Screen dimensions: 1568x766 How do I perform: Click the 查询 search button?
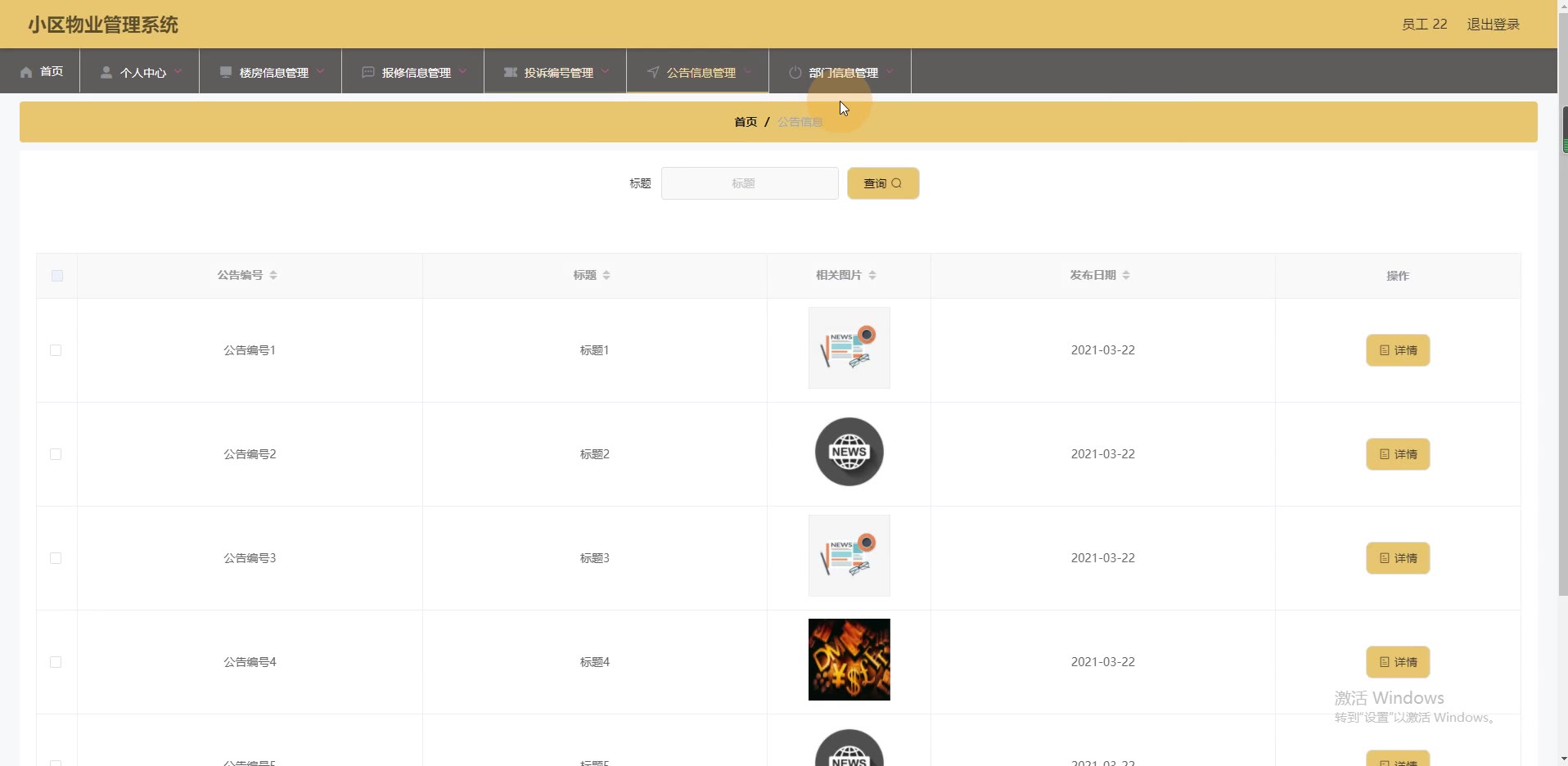(x=883, y=183)
